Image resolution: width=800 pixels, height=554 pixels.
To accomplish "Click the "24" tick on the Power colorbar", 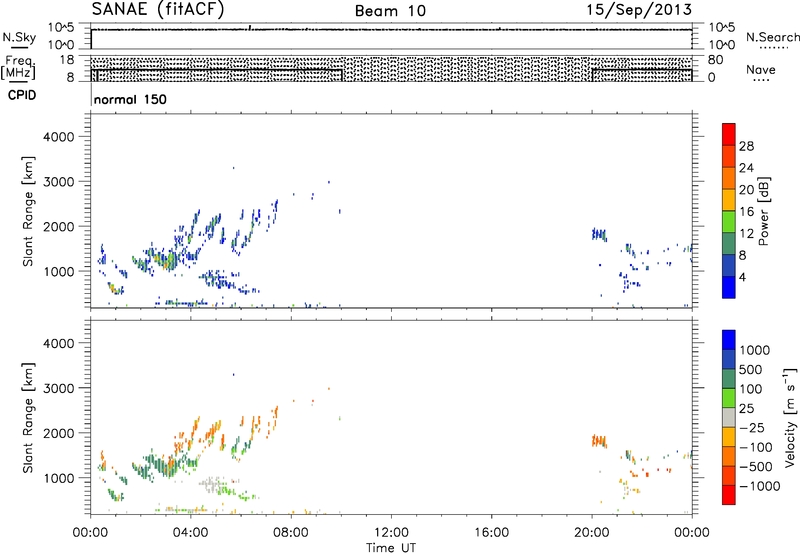I will click(x=746, y=168).
